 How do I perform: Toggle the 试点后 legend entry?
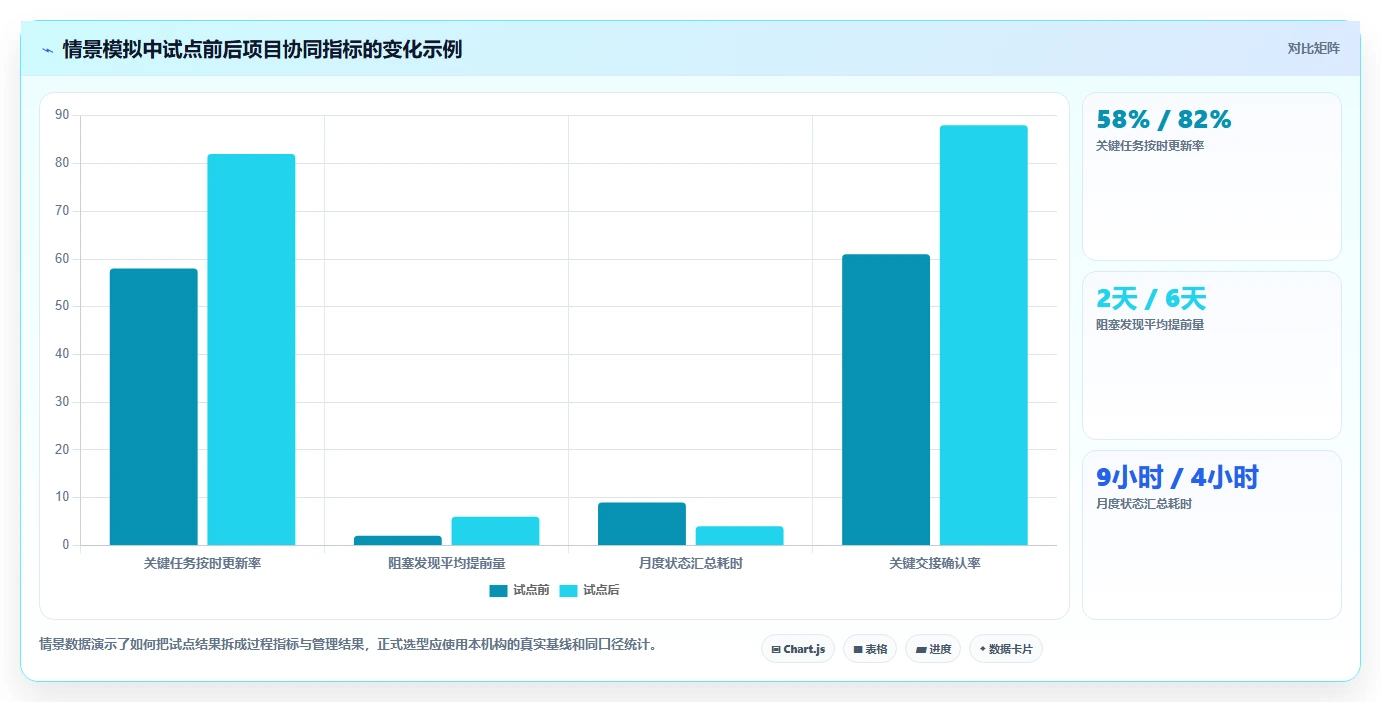[x=589, y=590]
